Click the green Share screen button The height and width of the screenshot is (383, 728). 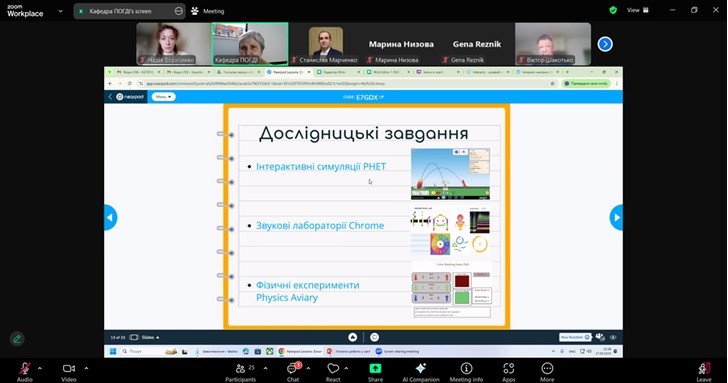(x=375, y=372)
